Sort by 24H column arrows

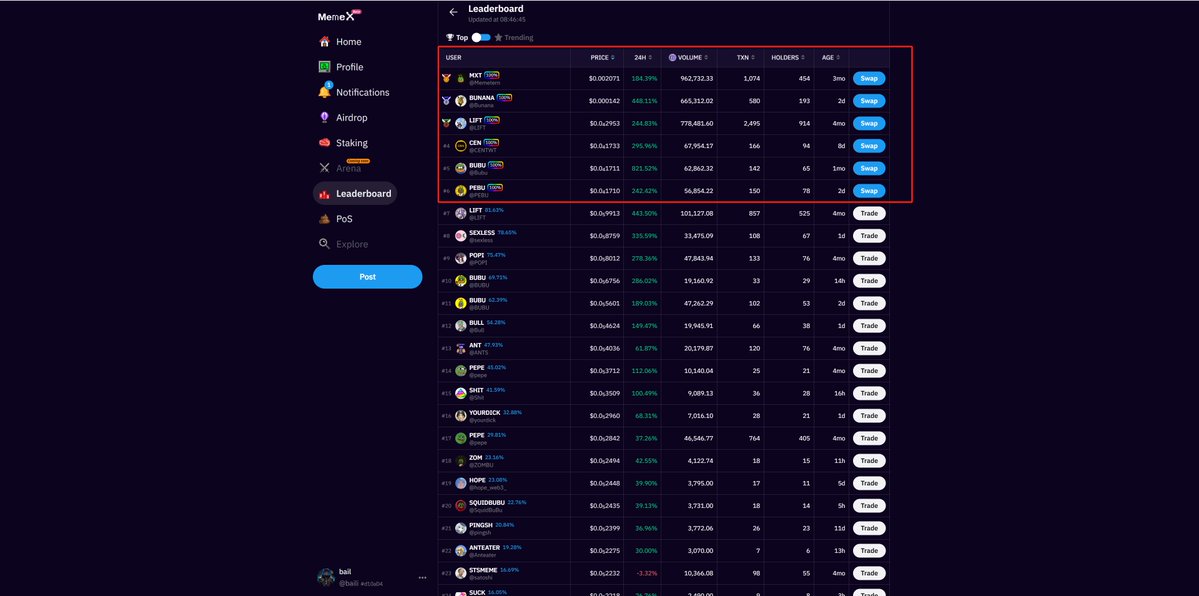651,57
